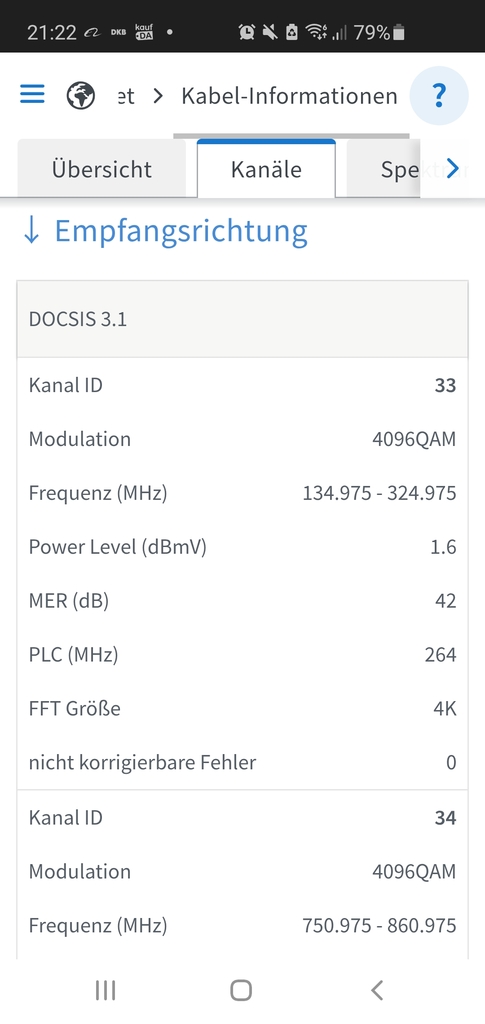The image size is (485, 1024).
Task: Open help with question mark button
Action: tap(439, 96)
